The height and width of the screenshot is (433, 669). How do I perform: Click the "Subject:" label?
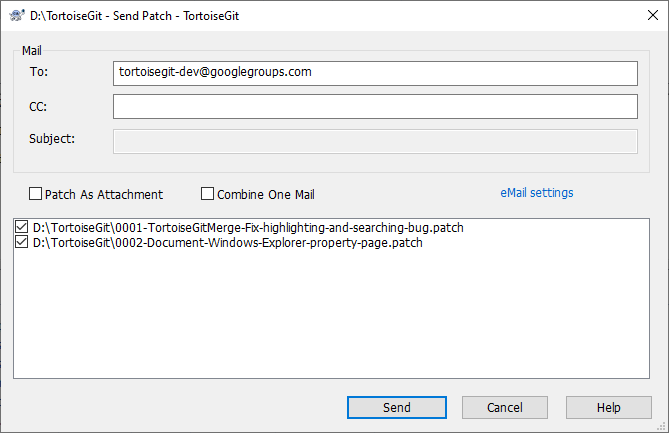pyautogui.click(x=53, y=138)
